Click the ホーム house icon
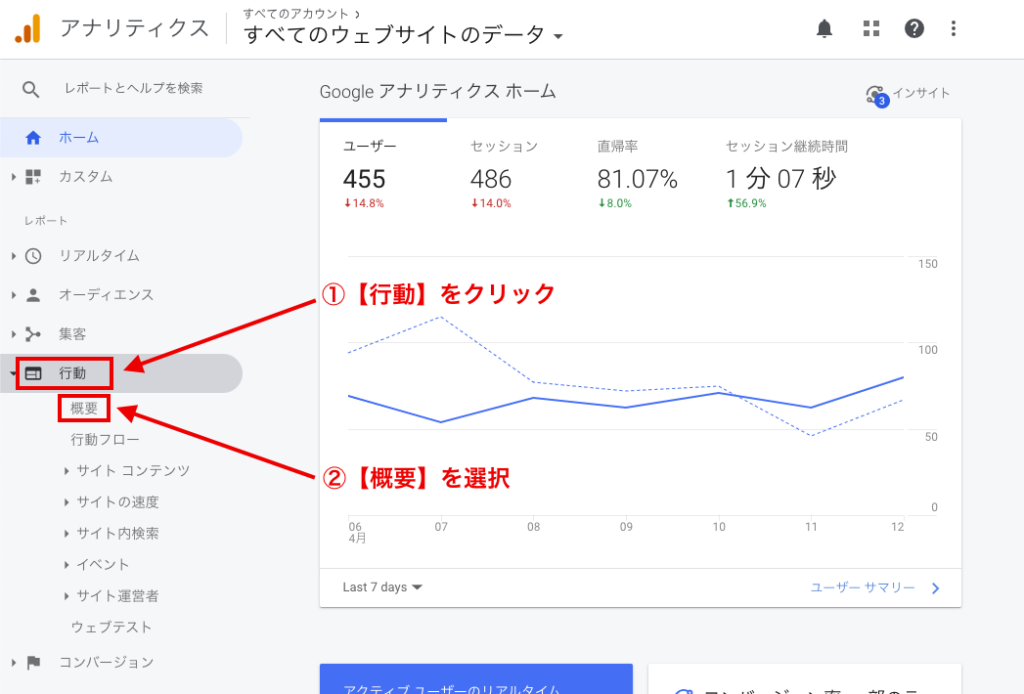The height and width of the screenshot is (694, 1024). coord(33,138)
